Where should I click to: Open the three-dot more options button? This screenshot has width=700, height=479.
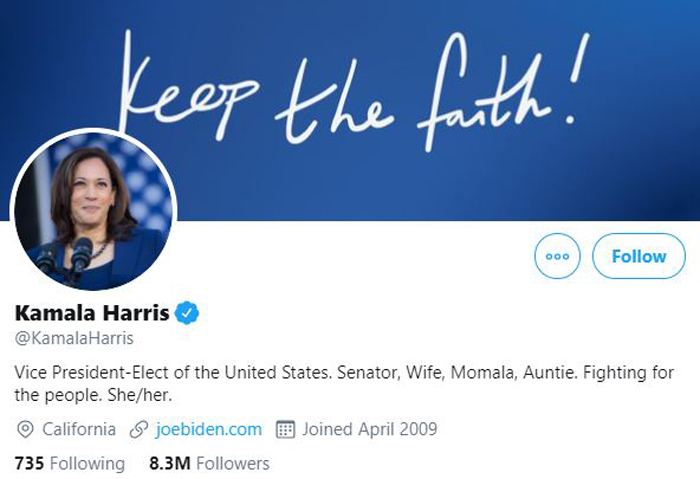click(557, 256)
